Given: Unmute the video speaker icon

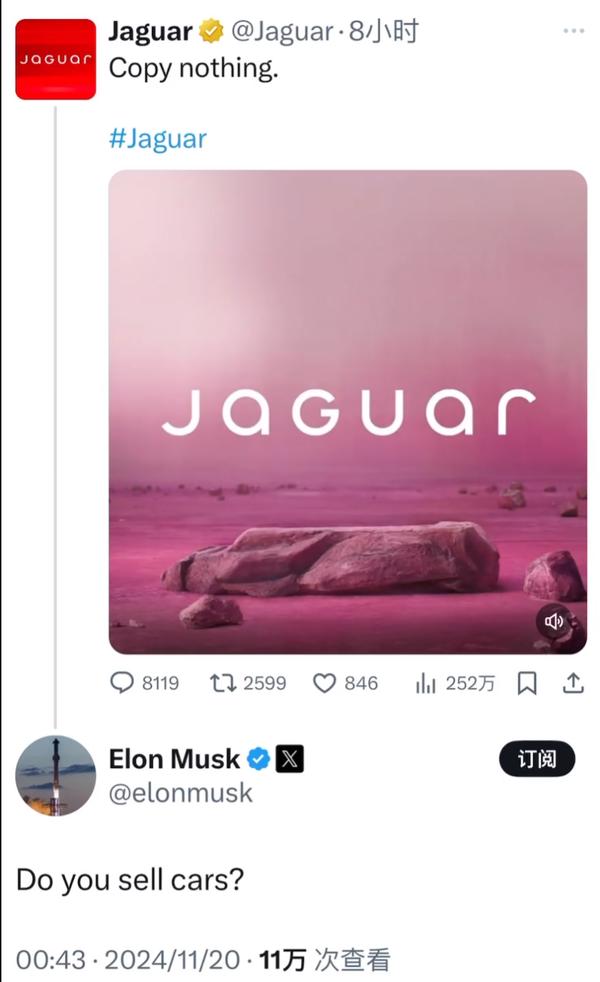Looking at the screenshot, I should point(554,621).
